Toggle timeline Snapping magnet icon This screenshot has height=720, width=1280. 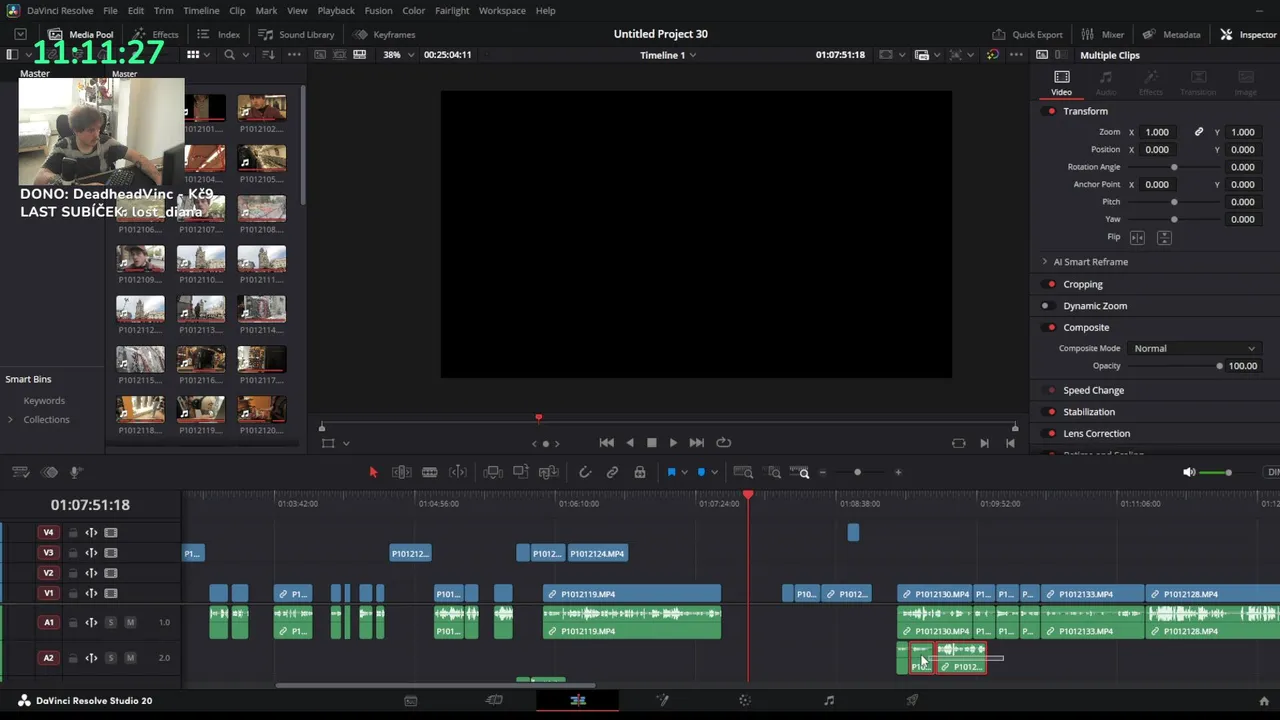pos(585,472)
